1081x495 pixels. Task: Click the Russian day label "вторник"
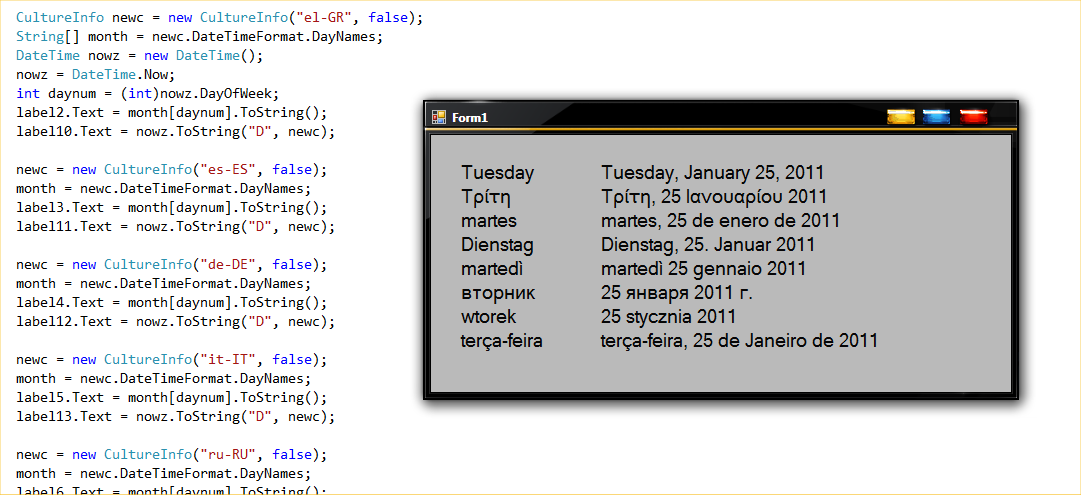click(x=498, y=293)
